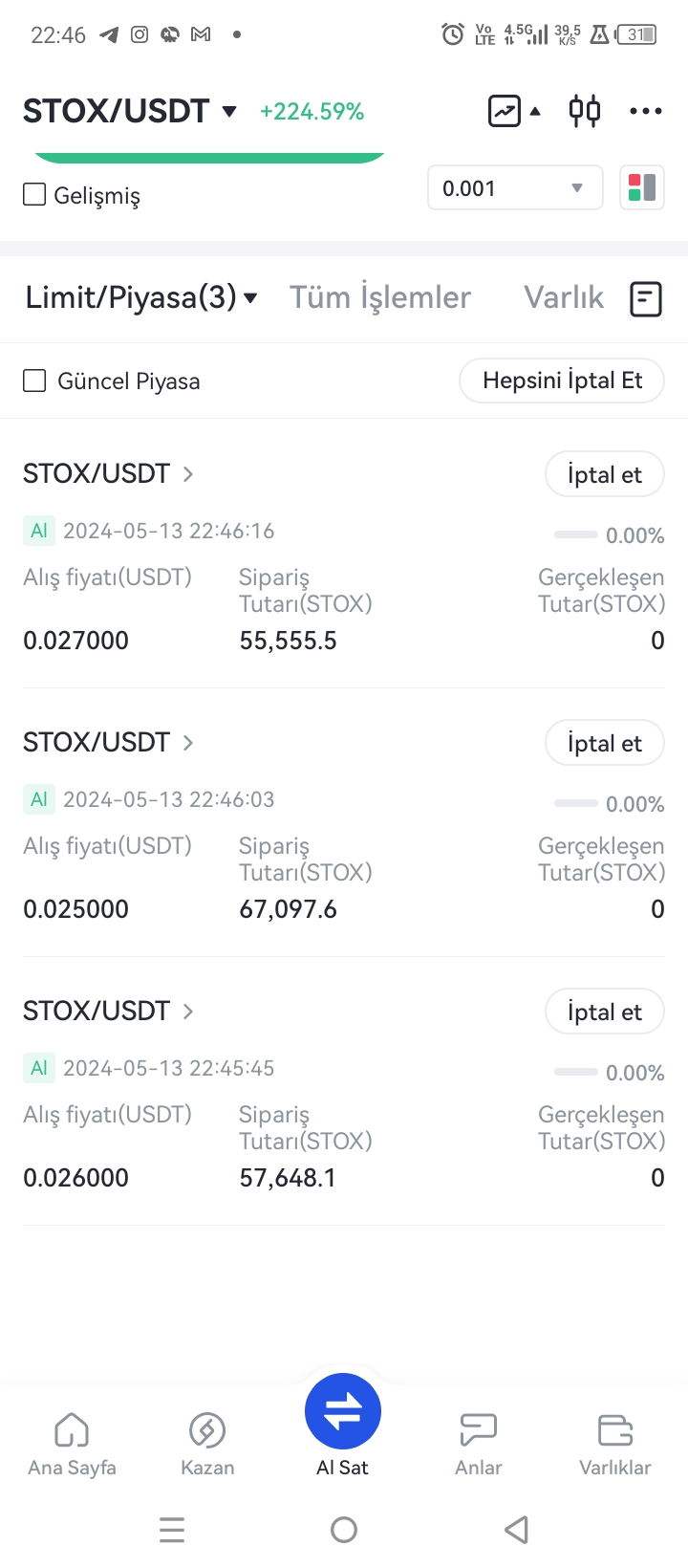Image resolution: width=688 pixels, height=1568 pixels.
Task: Open the Anlar chat icon
Action: 478,1445
